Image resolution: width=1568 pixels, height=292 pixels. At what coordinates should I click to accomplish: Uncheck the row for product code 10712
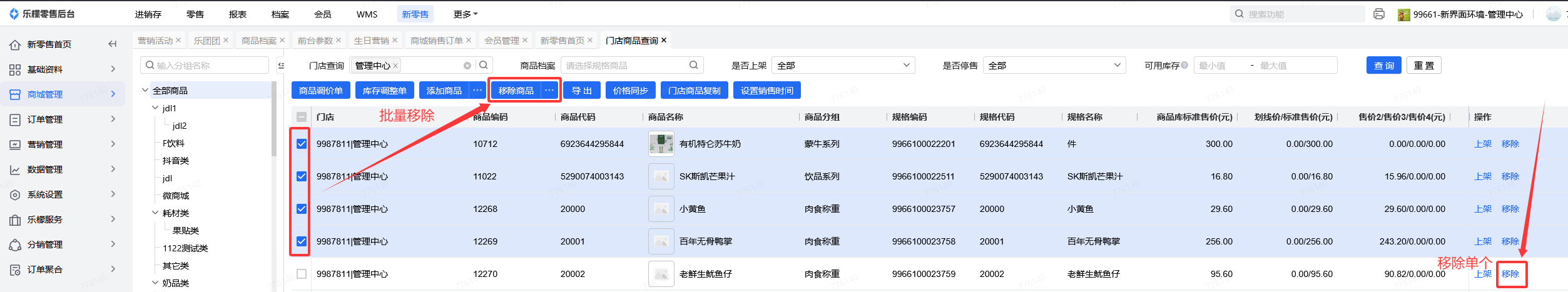pyautogui.click(x=302, y=144)
